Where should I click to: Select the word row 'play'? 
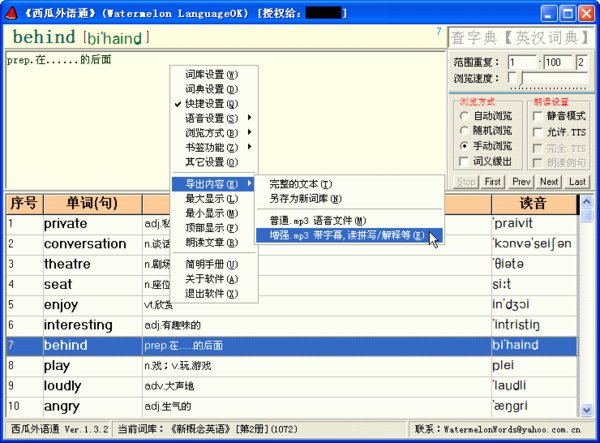[292, 366]
